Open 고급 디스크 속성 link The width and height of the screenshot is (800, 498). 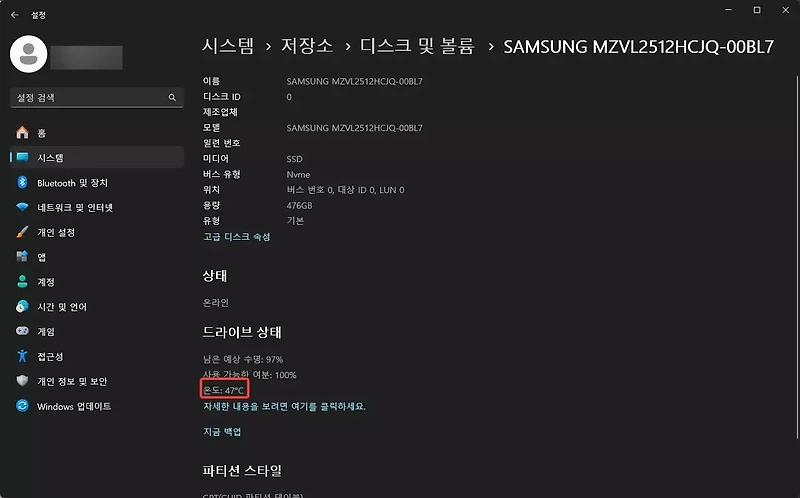pos(237,237)
